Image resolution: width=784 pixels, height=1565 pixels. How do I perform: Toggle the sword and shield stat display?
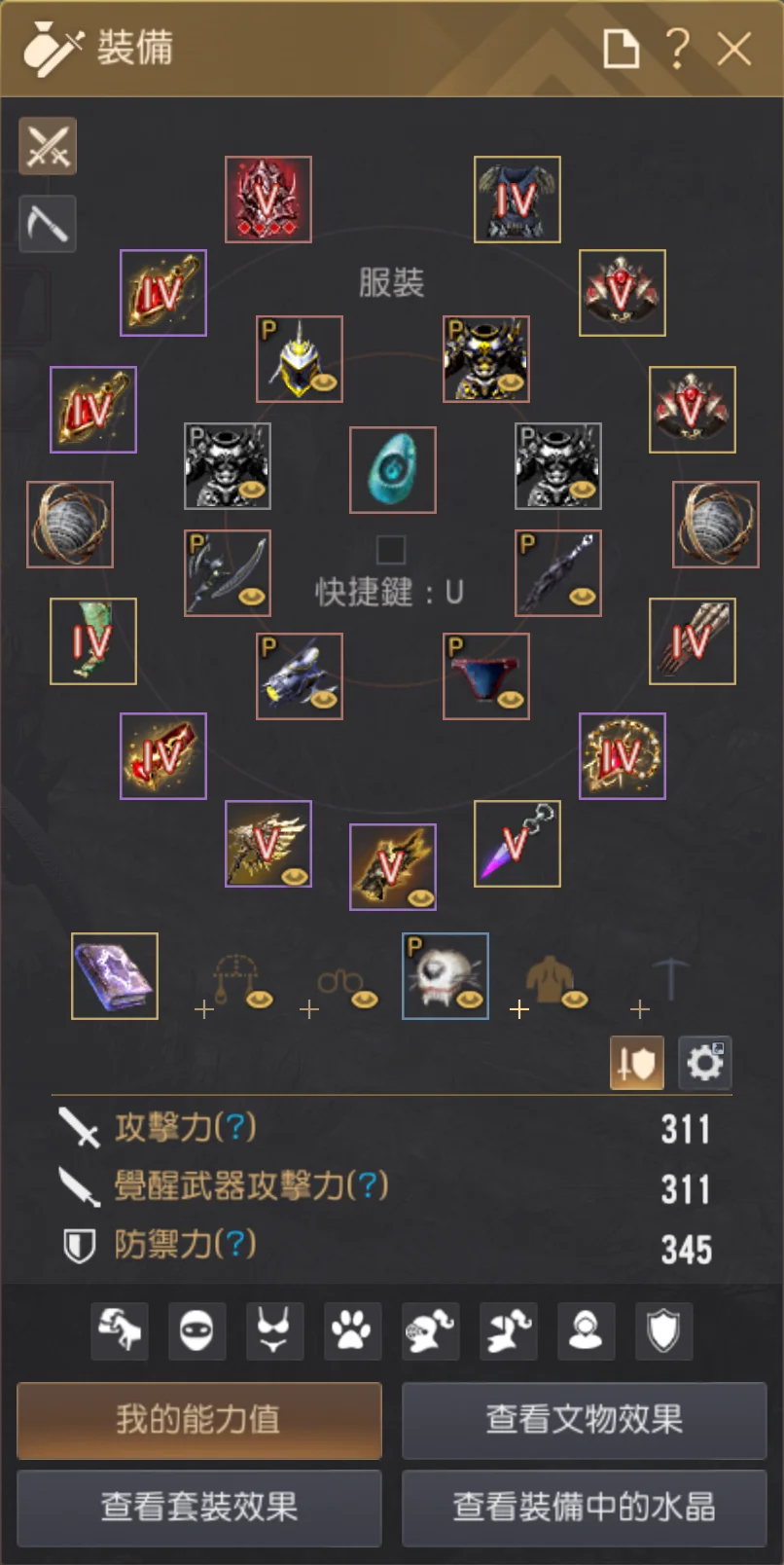[x=637, y=1063]
